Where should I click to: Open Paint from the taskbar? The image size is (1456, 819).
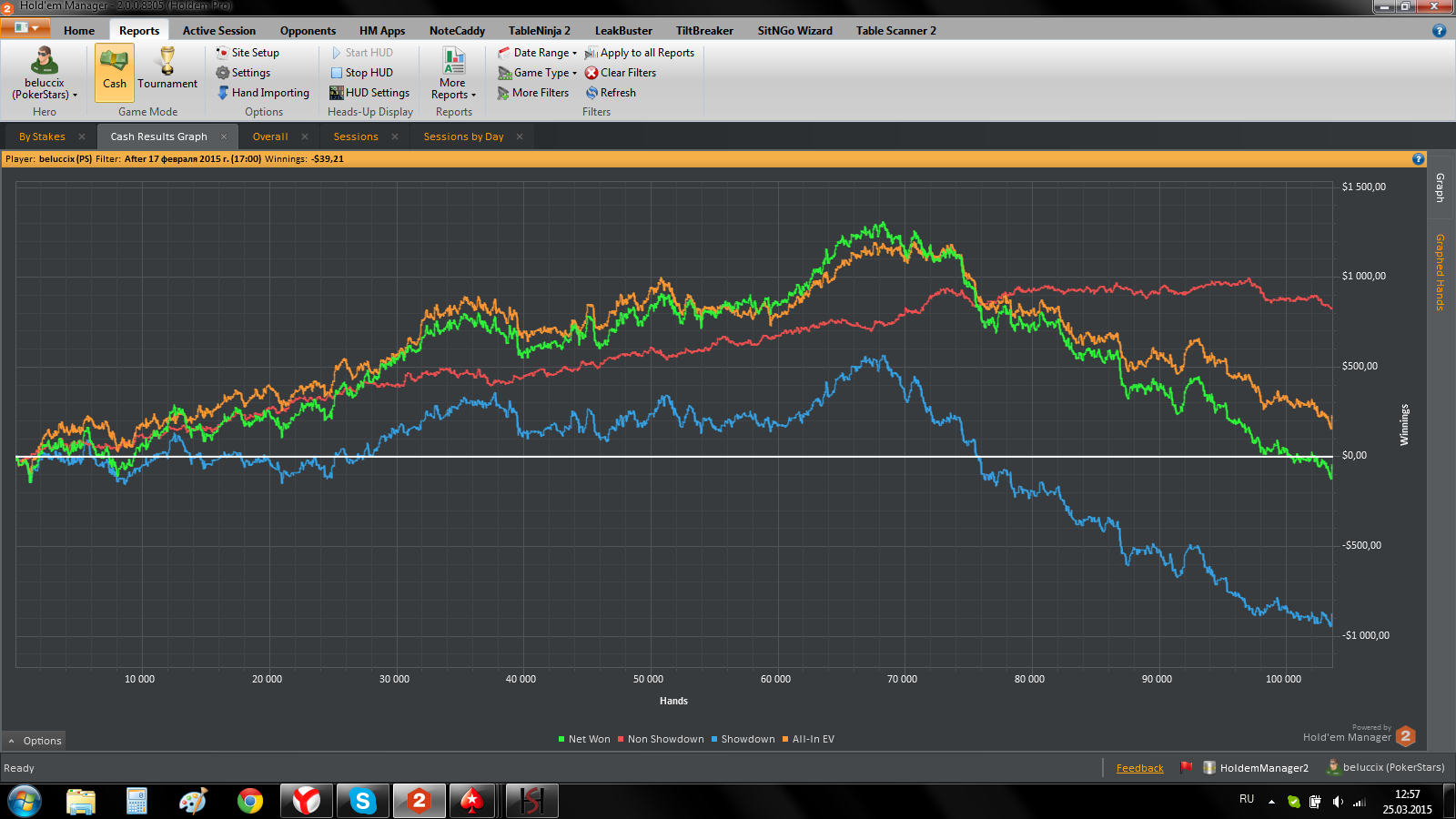193,801
